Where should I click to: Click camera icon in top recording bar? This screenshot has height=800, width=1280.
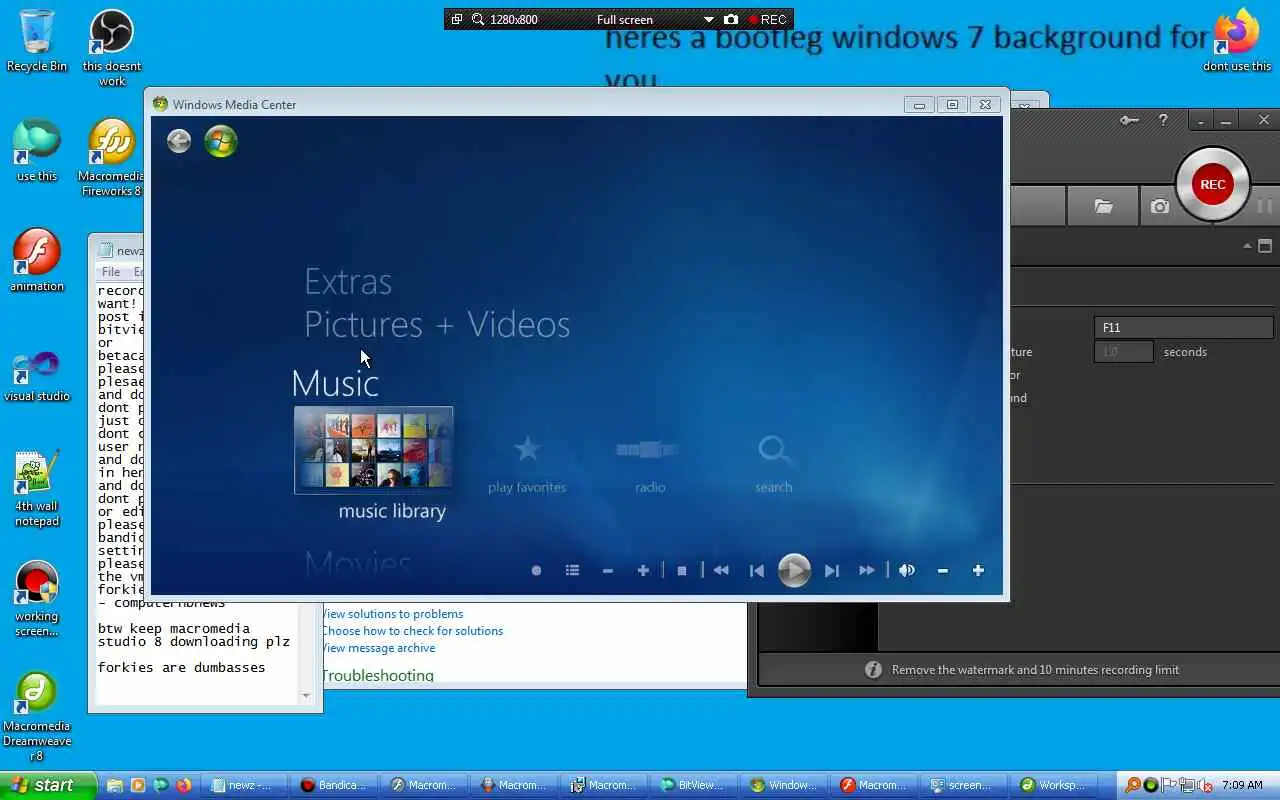pos(731,19)
